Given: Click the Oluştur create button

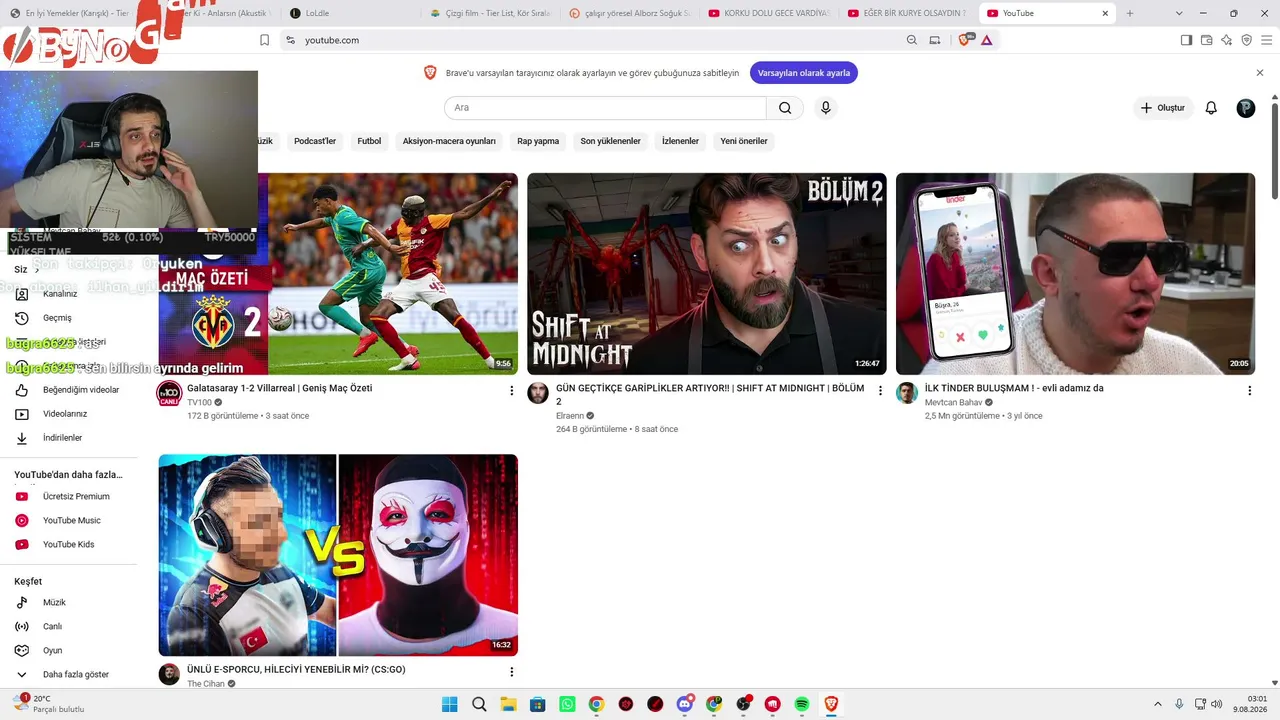Looking at the screenshot, I should coord(1163,108).
